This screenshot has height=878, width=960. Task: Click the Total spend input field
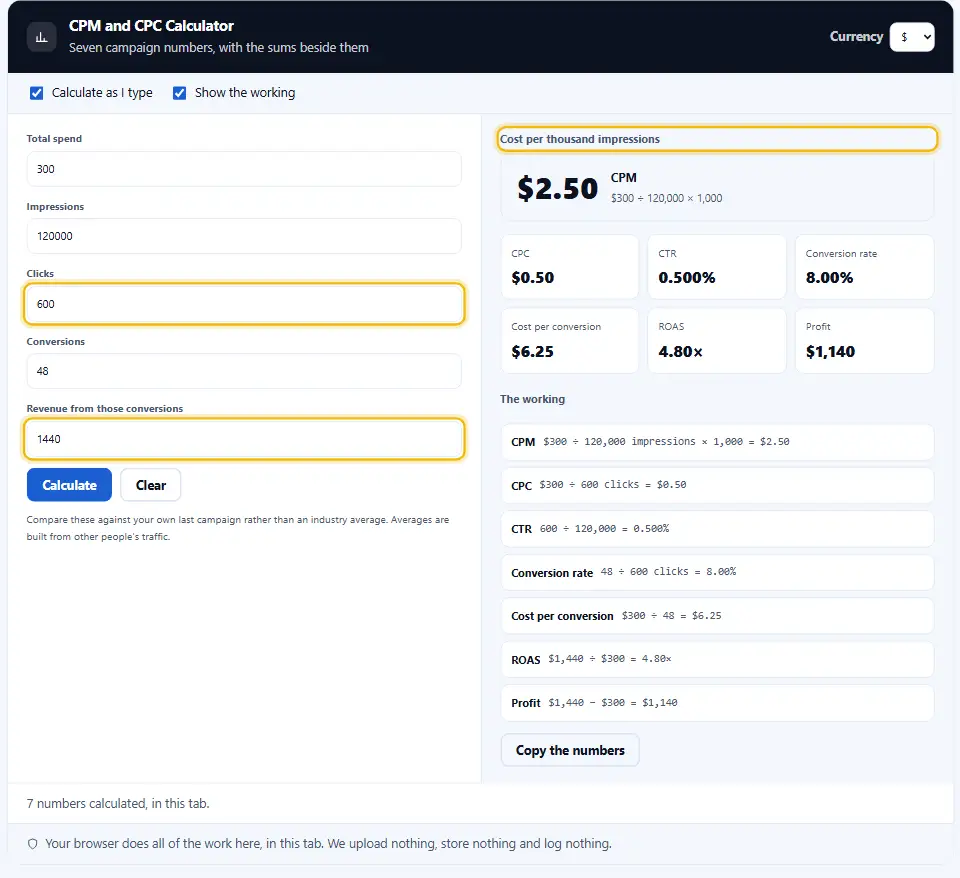tap(244, 169)
